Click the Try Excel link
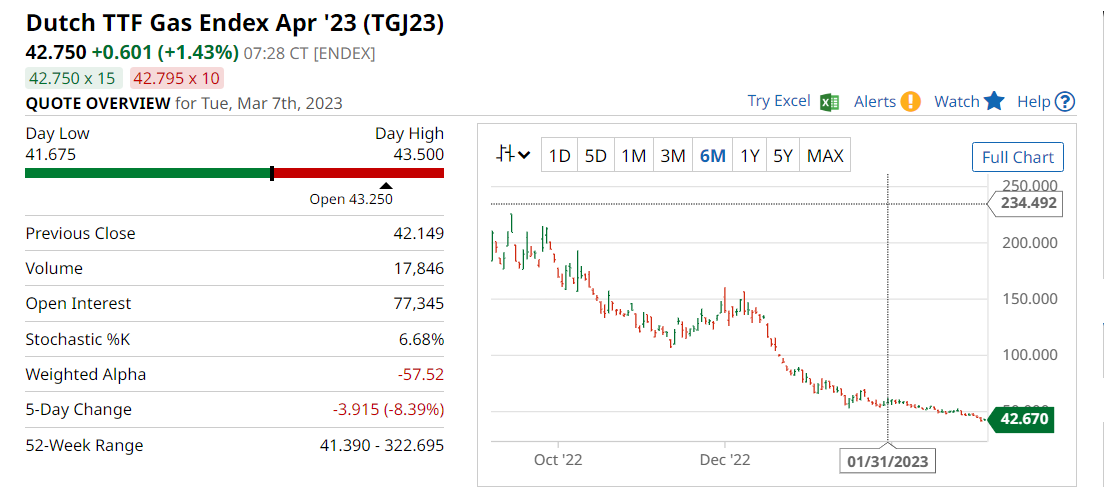1104x487 pixels. [779, 101]
